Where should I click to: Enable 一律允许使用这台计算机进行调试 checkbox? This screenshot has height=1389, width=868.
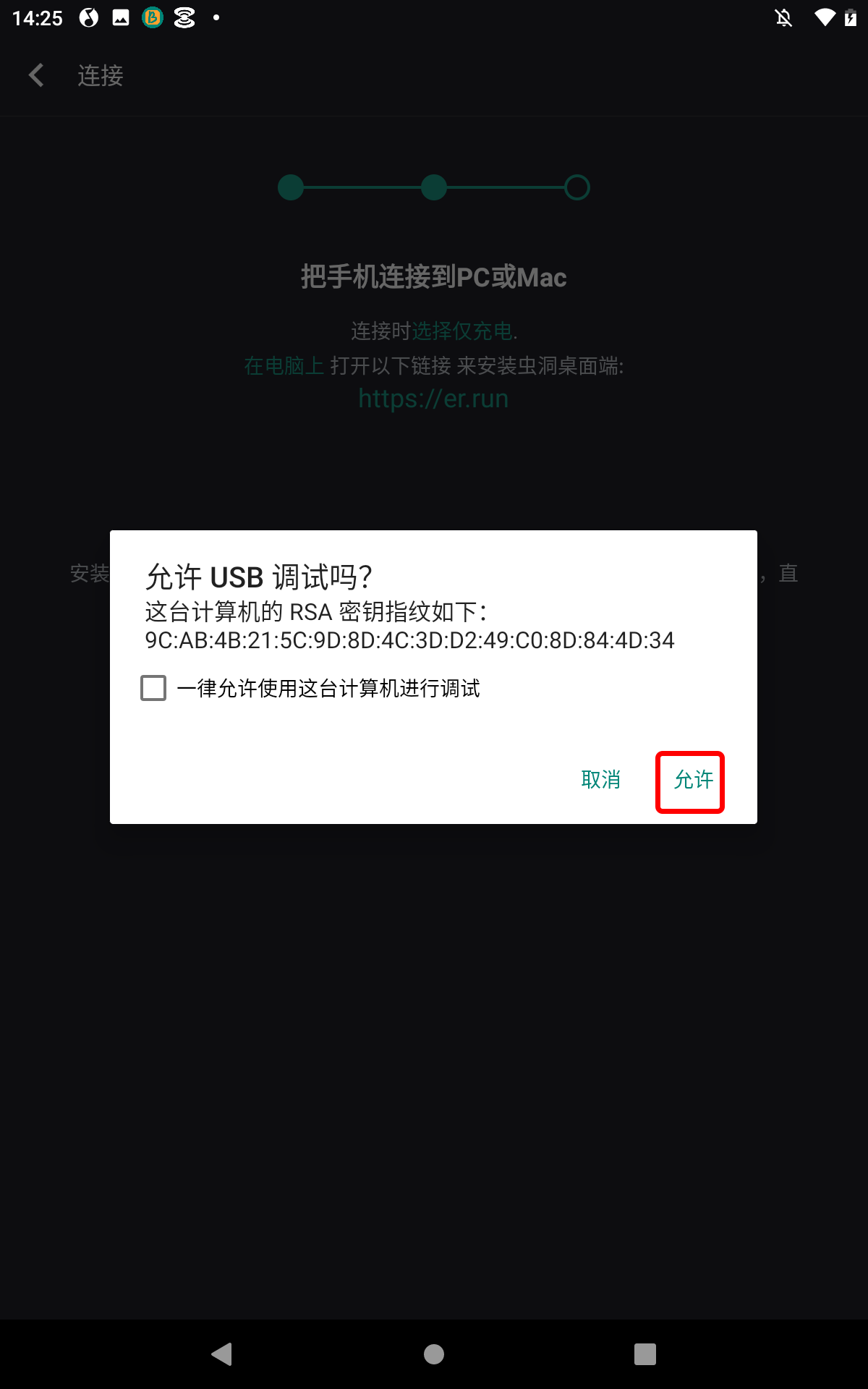tap(153, 688)
